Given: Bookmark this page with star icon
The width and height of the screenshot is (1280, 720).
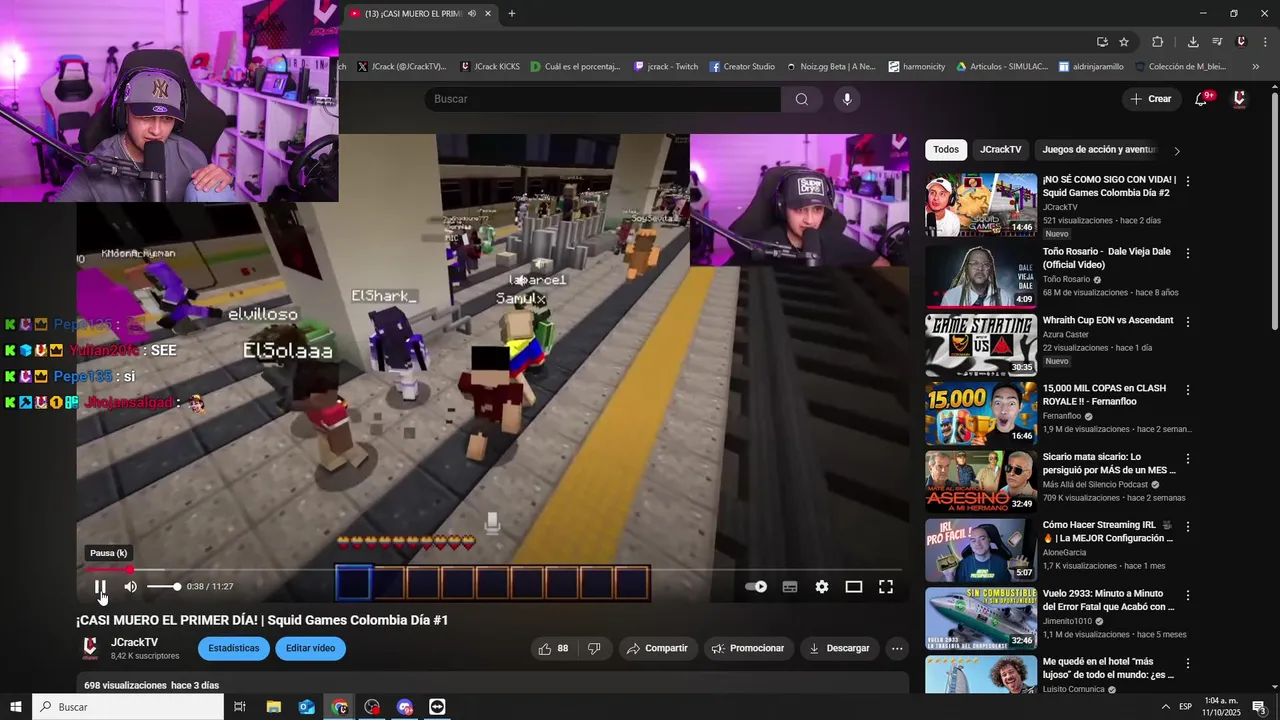Looking at the screenshot, I should [1124, 42].
